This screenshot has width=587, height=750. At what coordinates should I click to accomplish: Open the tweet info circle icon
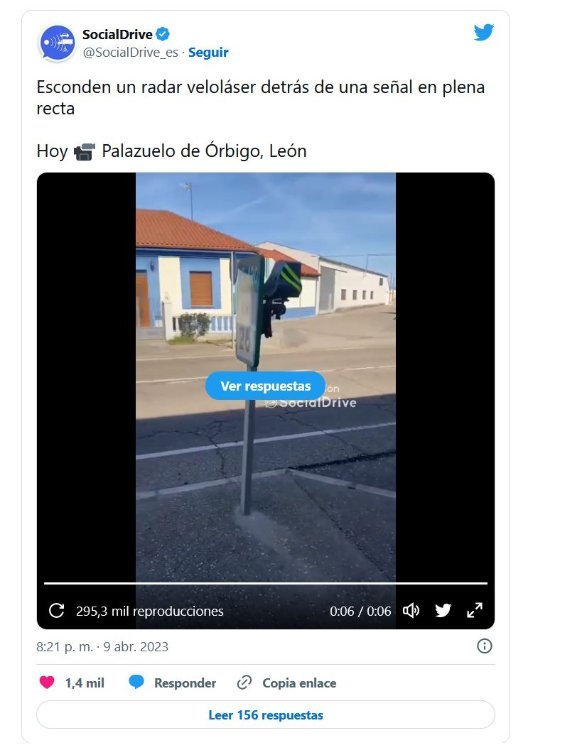tap(484, 646)
